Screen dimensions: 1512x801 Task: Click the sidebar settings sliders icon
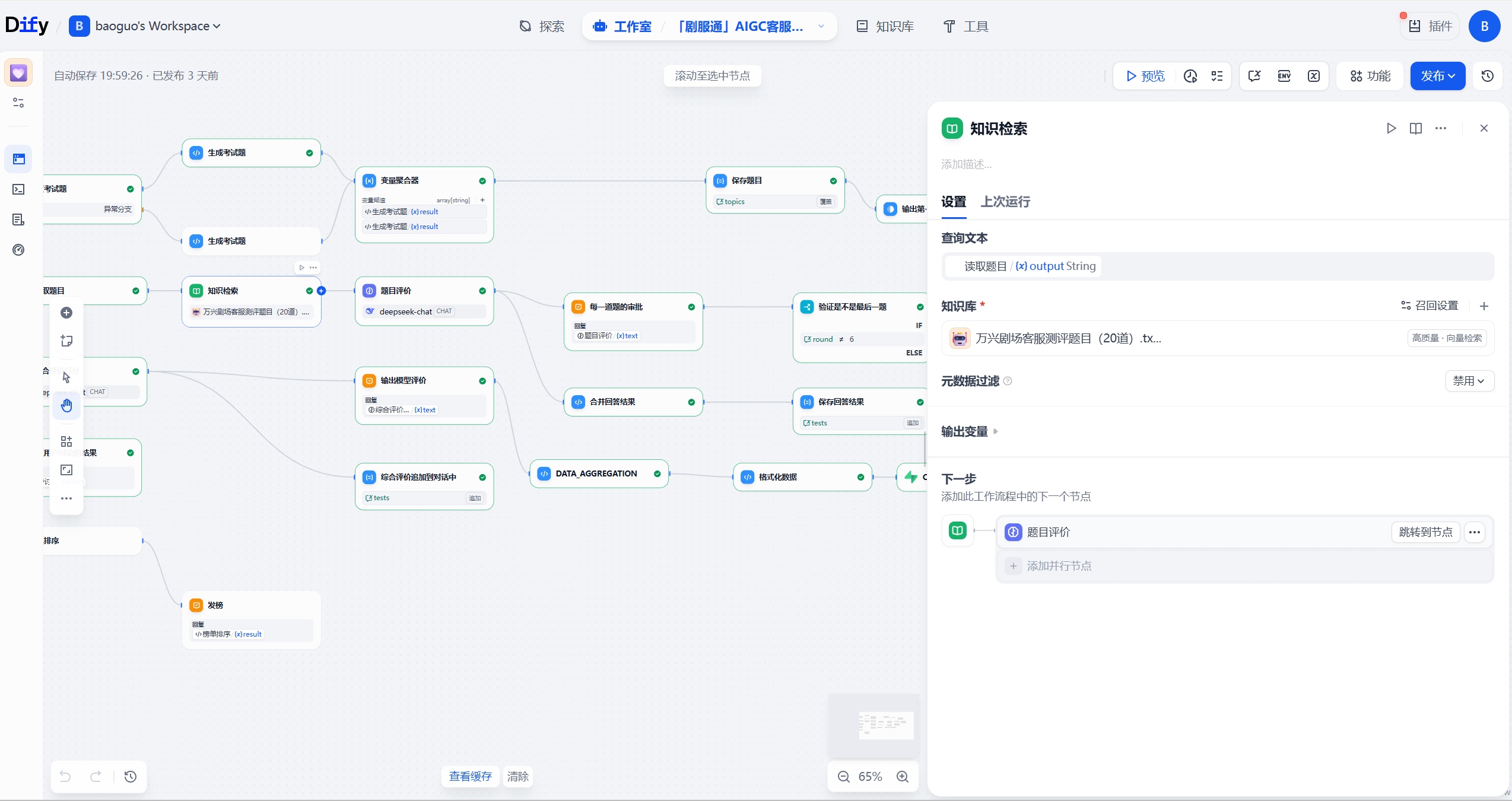pyautogui.click(x=18, y=103)
